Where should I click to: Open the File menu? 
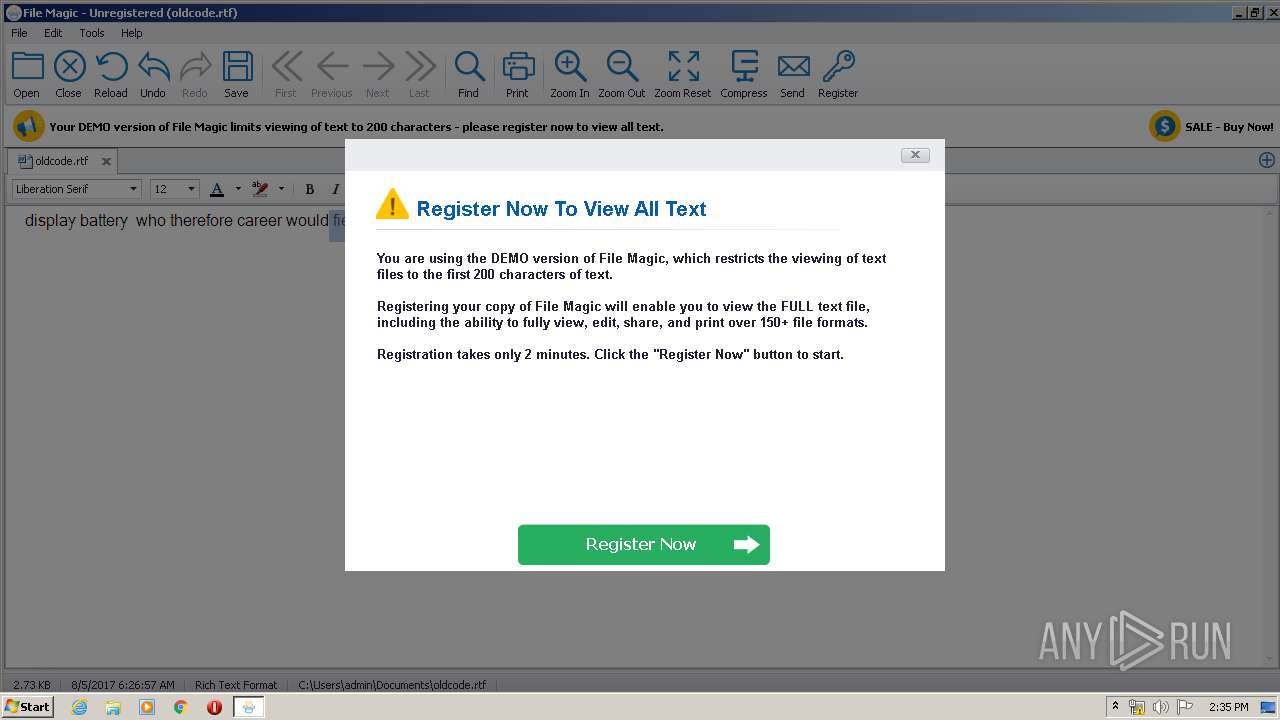click(x=19, y=33)
